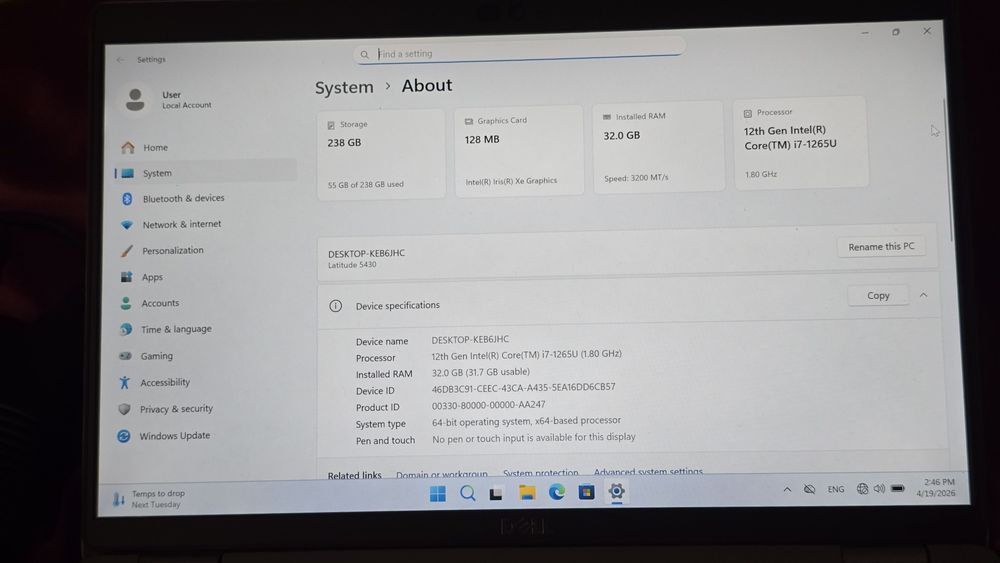Click the settings page vertical scrollbar
1000x563 pixels.
point(948,170)
